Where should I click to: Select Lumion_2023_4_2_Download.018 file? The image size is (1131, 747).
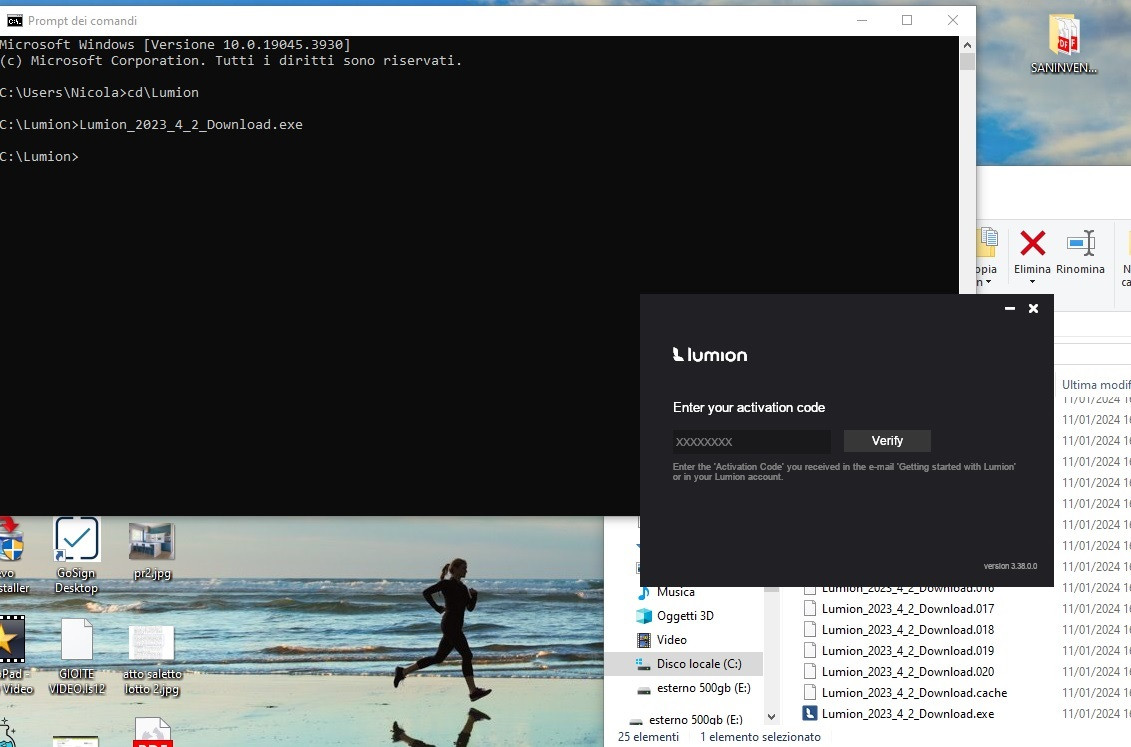coord(907,629)
